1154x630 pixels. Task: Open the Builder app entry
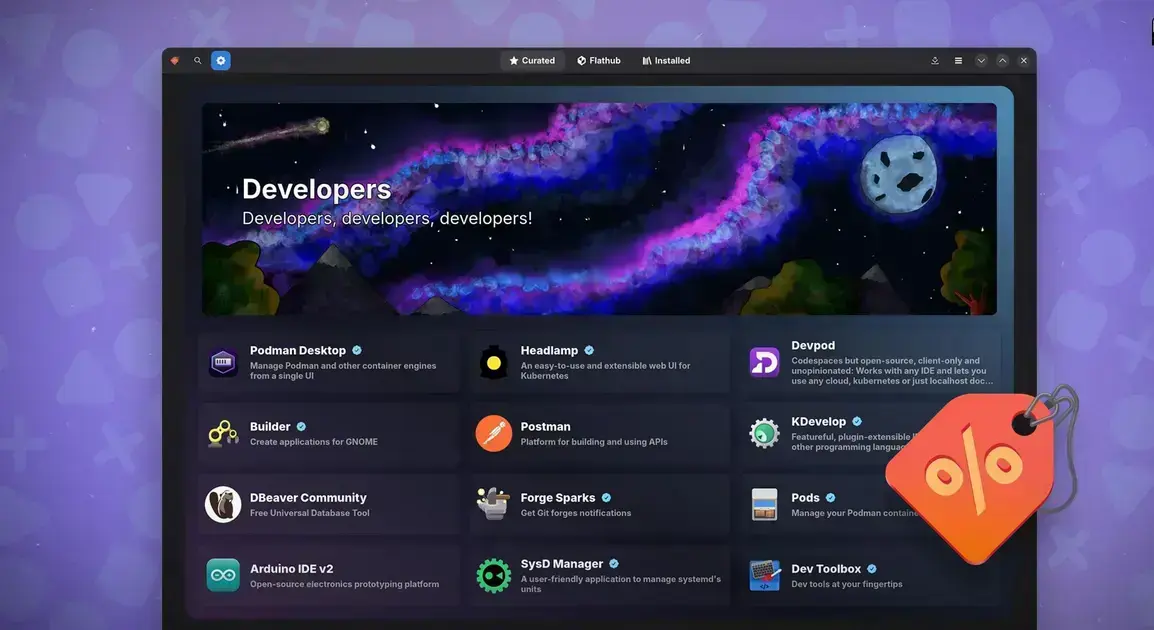(x=329, y=433)
